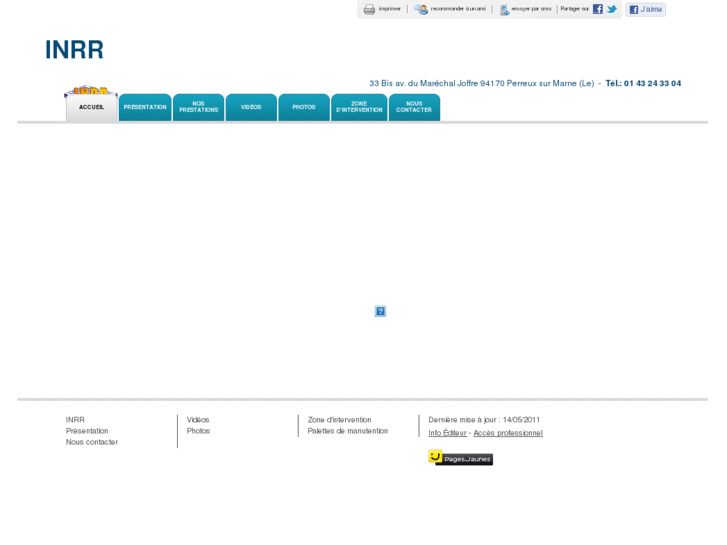Share the page on Twitter
The height and width of the screenshot is (545, 727).
pyautogui.click(x=612, y=9)
